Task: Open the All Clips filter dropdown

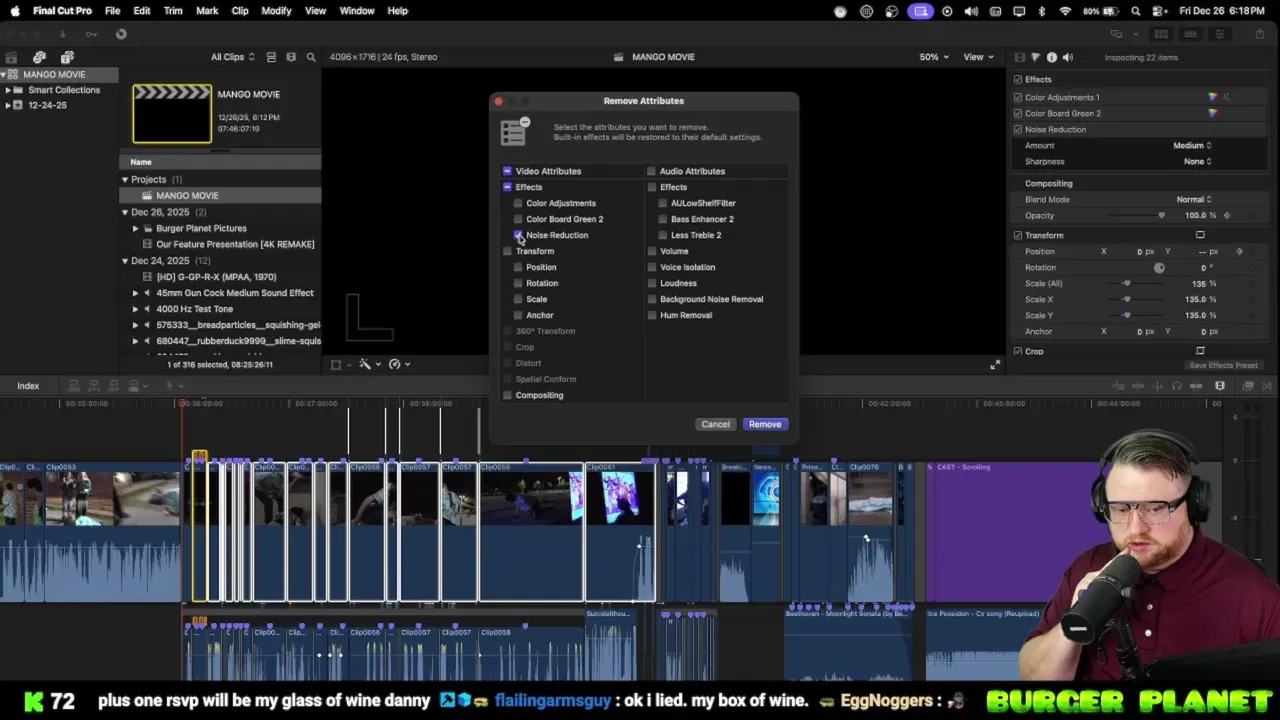Action: [232, 57]
